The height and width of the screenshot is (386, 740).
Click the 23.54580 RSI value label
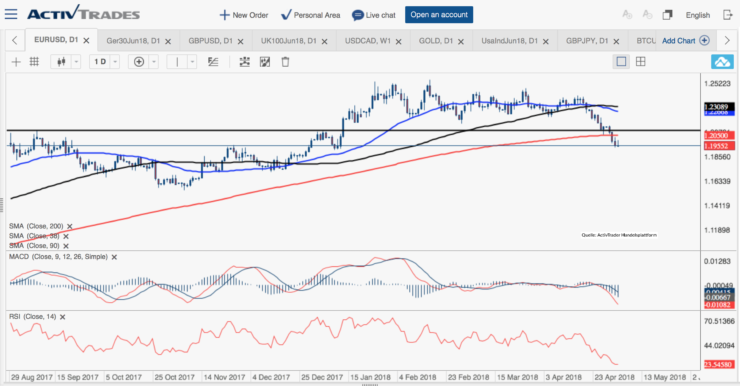click(x=719, y=364)
